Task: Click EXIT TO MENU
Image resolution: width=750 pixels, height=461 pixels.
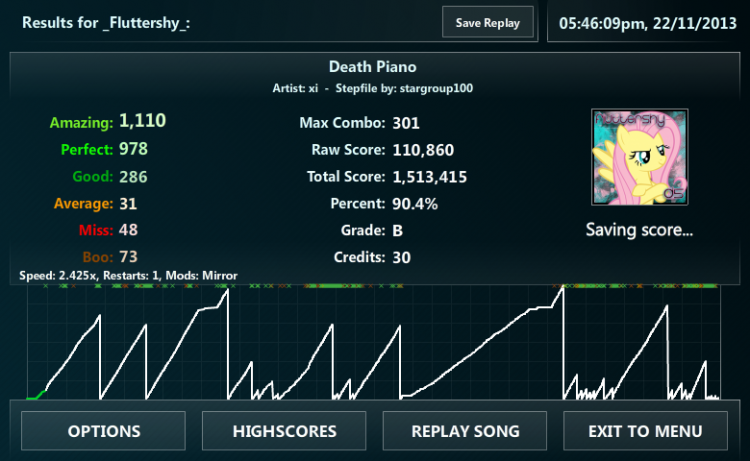Action: (645, 431)
